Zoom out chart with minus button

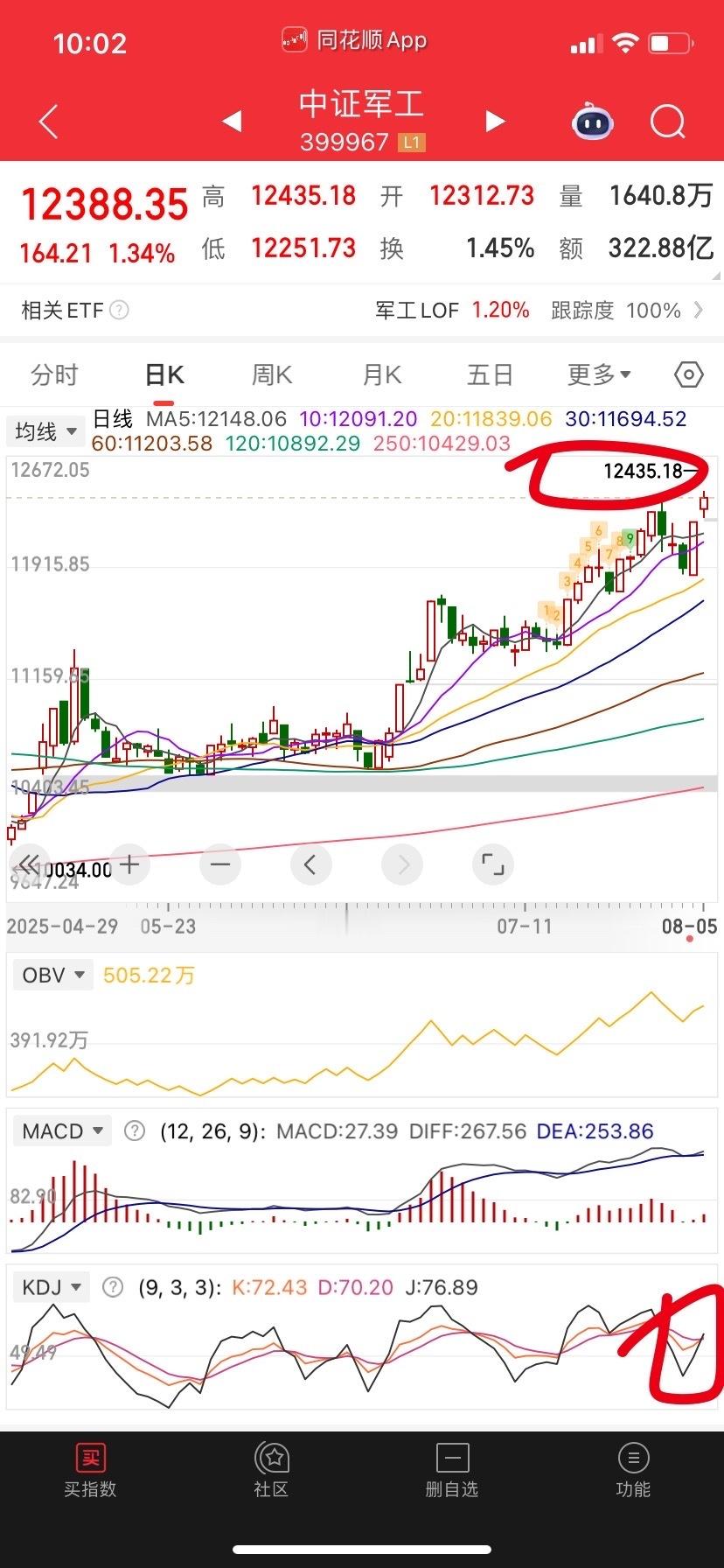220,865
